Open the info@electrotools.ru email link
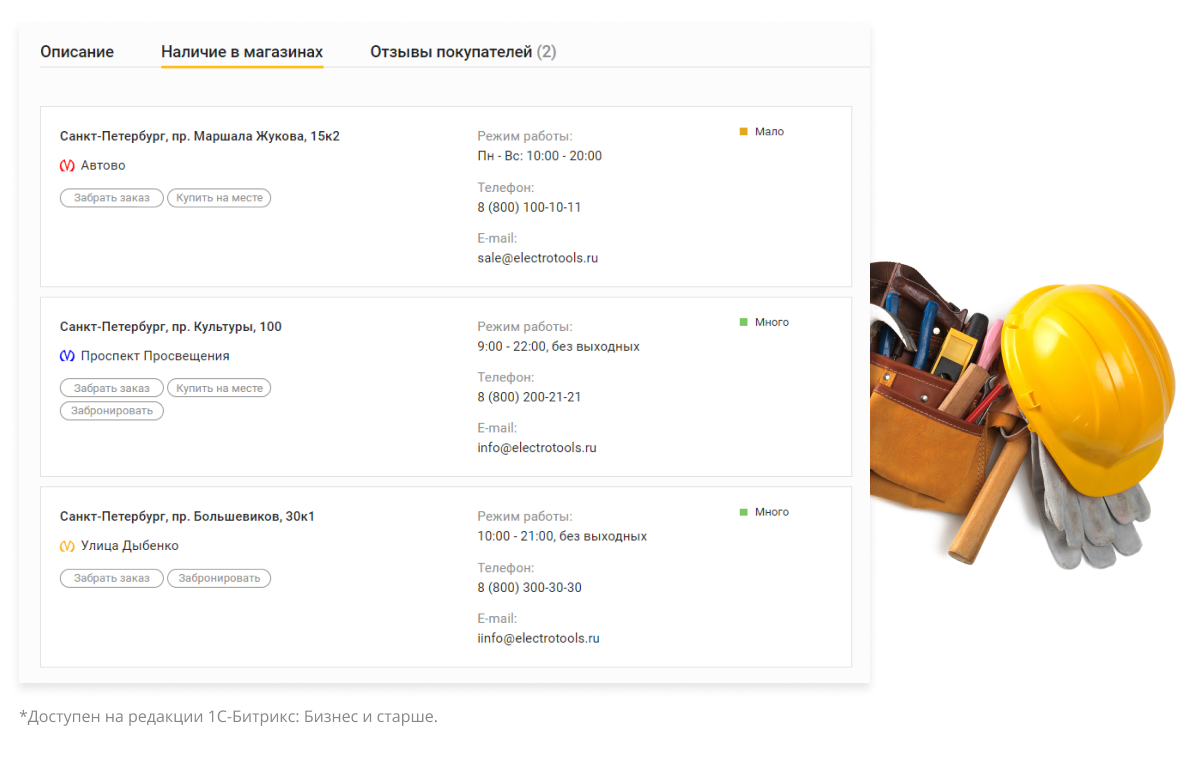The image size is (1200, 779). pyautogui.click(x=537, y=447)
